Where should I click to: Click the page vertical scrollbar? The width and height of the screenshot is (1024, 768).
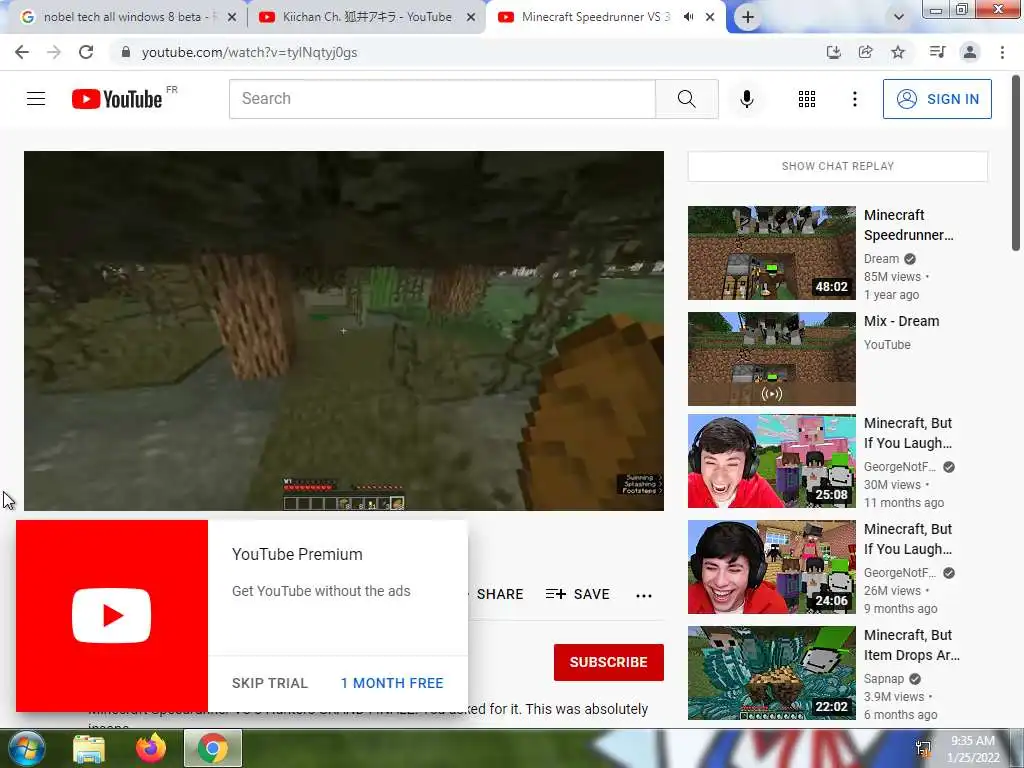click(1016, 163)
